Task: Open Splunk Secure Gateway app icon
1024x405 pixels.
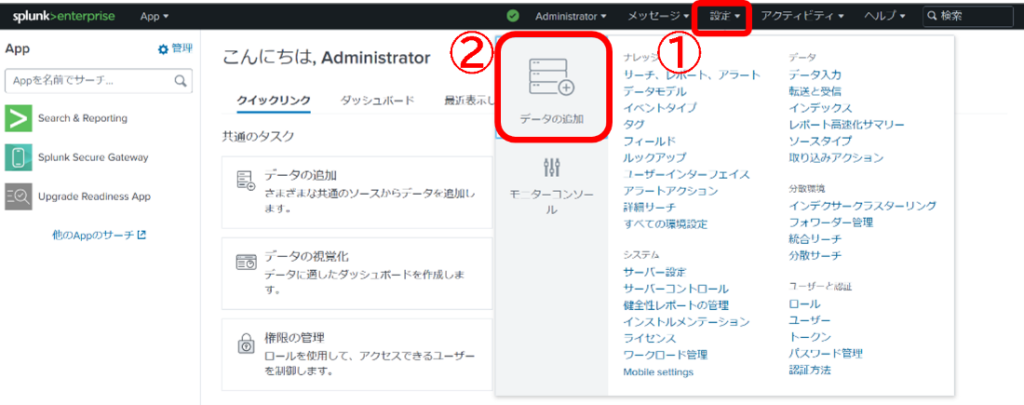Action: (x=18, y=157)
